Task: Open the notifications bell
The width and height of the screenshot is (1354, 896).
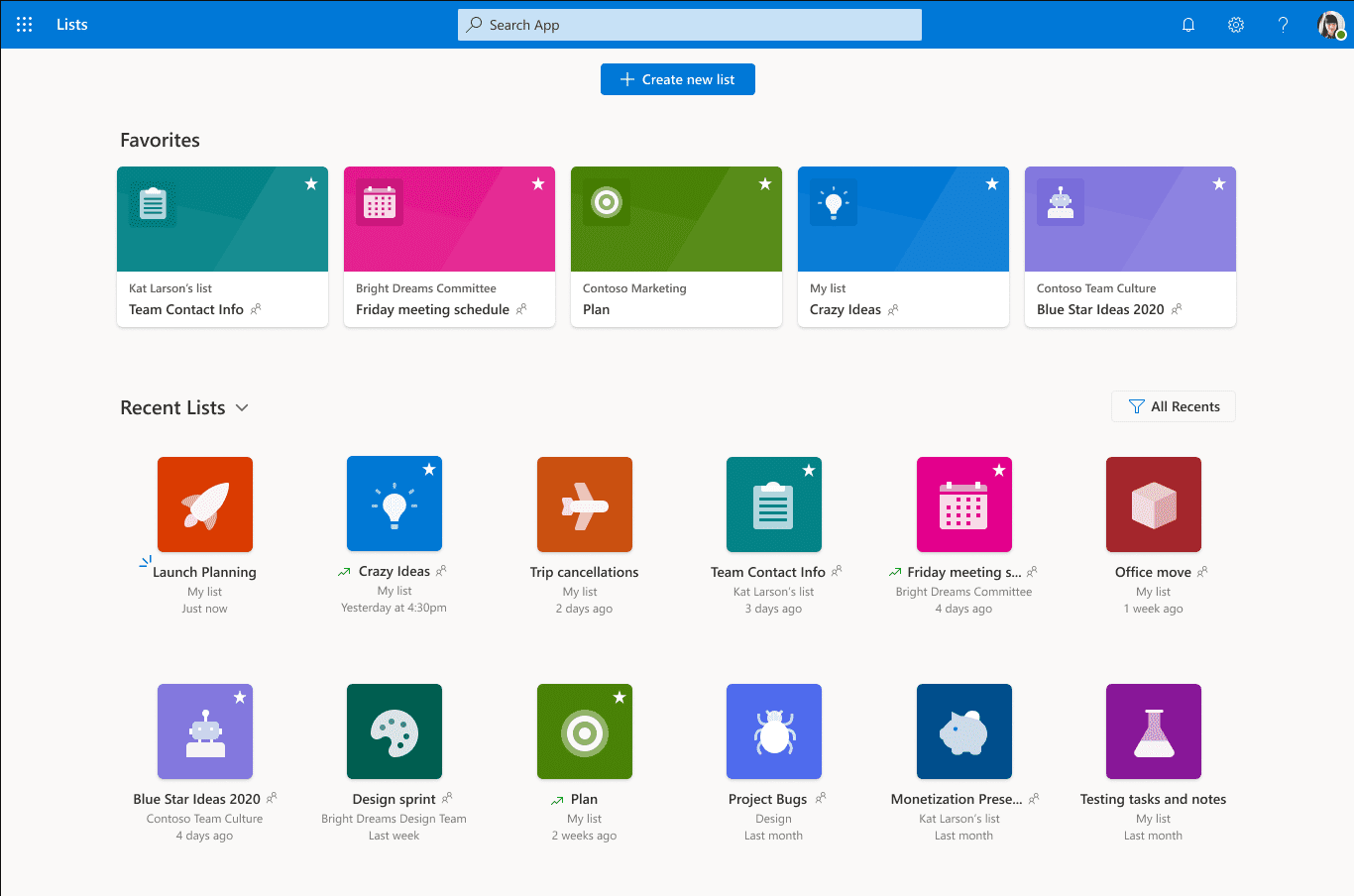Action: click(x=1188, y=25)
